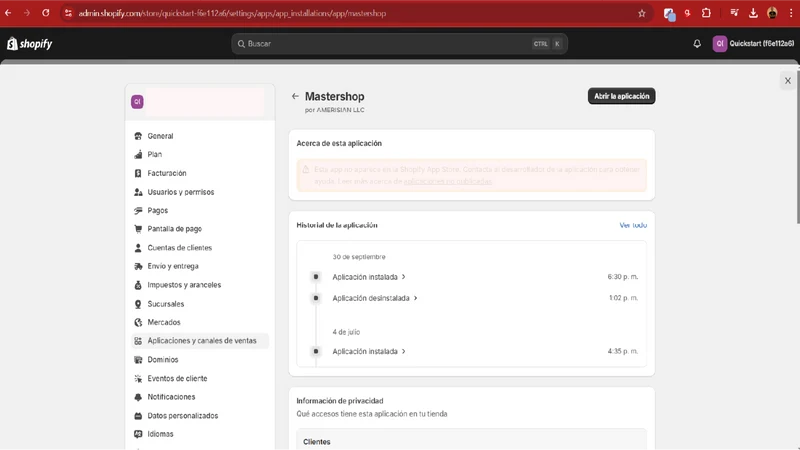This screenshot has height=450, width=800.
Task: Click the Eventos de cliente icon
Action: click(x=138, y=379)
